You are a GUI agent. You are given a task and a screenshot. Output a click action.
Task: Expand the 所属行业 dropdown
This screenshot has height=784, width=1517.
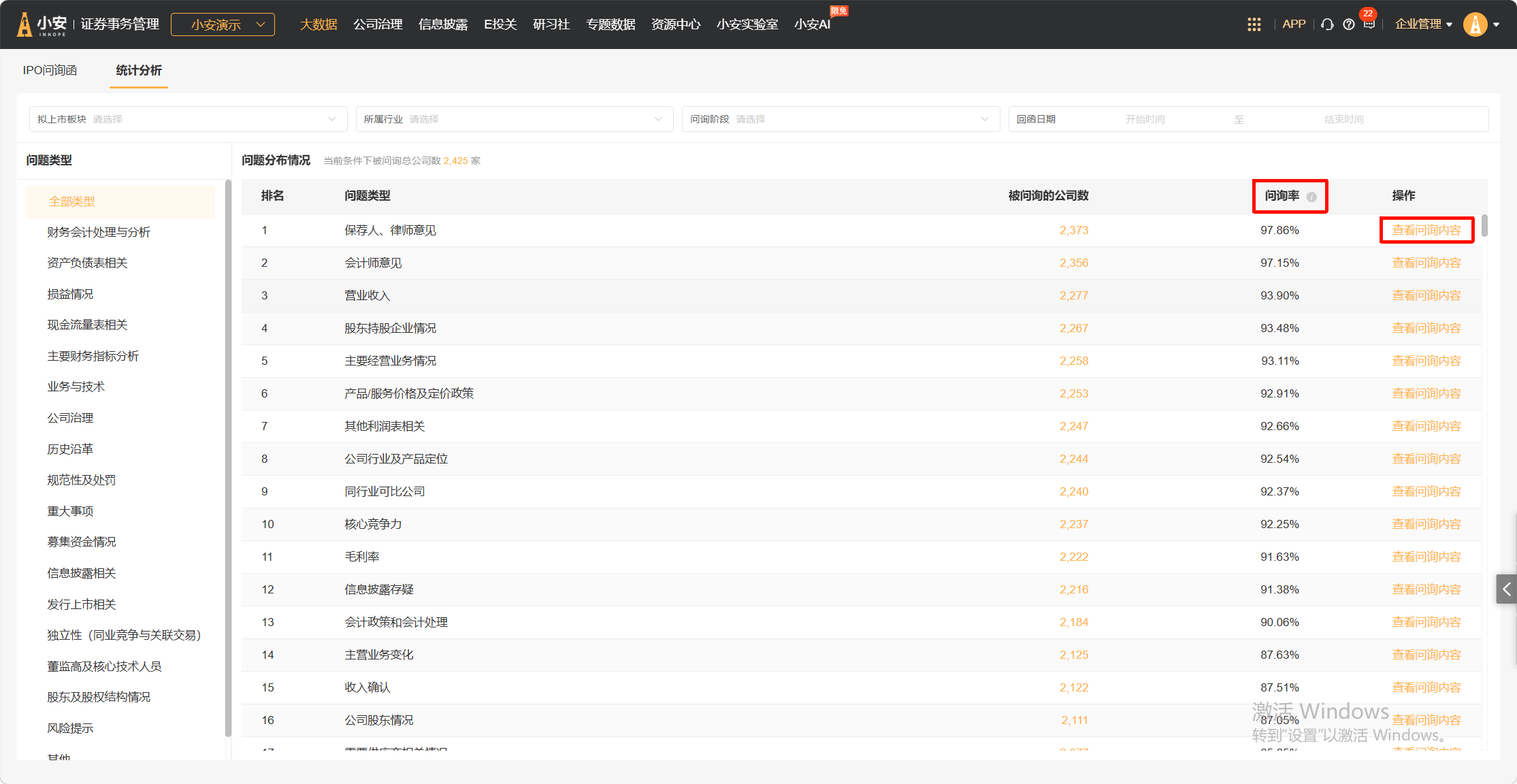514,119
